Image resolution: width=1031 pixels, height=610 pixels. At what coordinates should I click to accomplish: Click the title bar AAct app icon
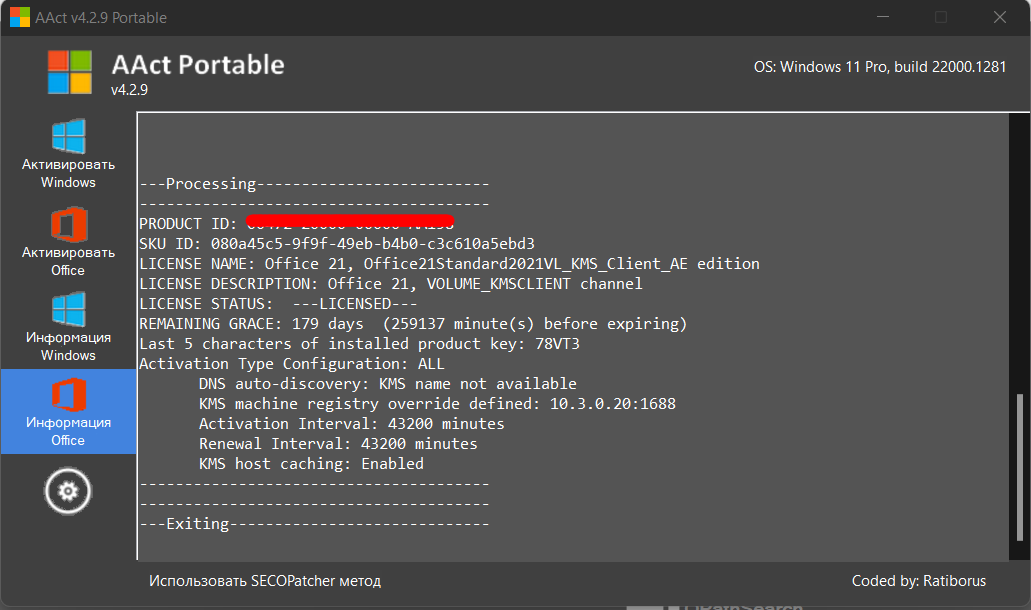coord(20,17)
